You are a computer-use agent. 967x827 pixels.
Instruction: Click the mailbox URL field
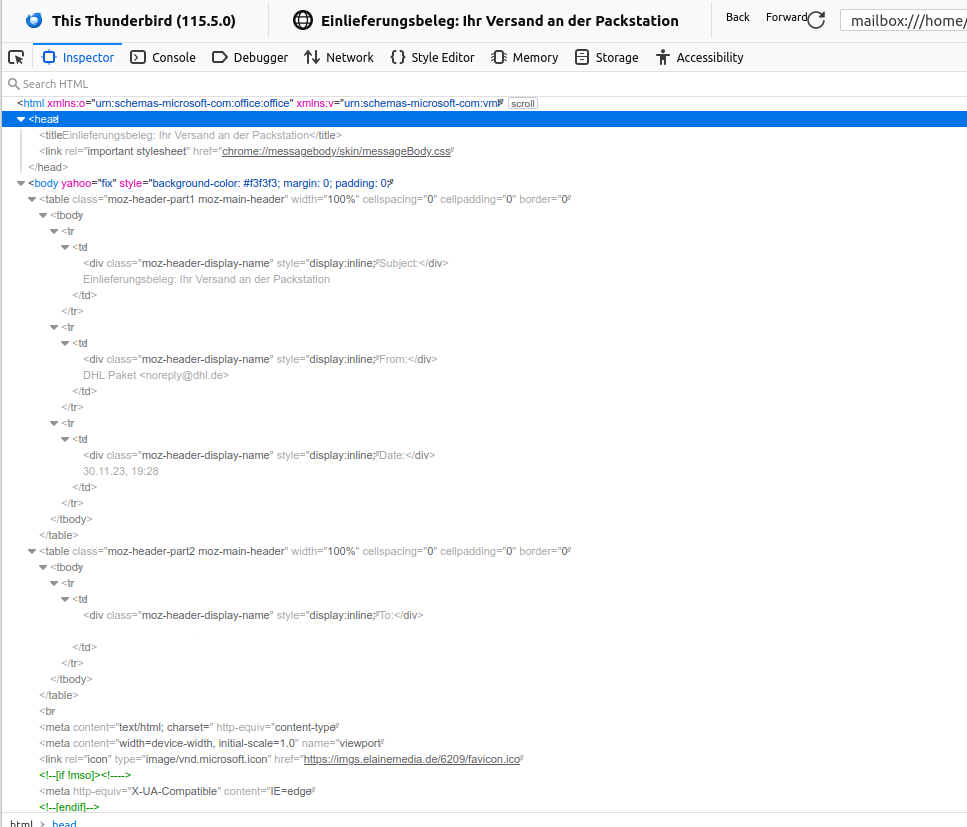pyautogui.click(x=903, y=20)
